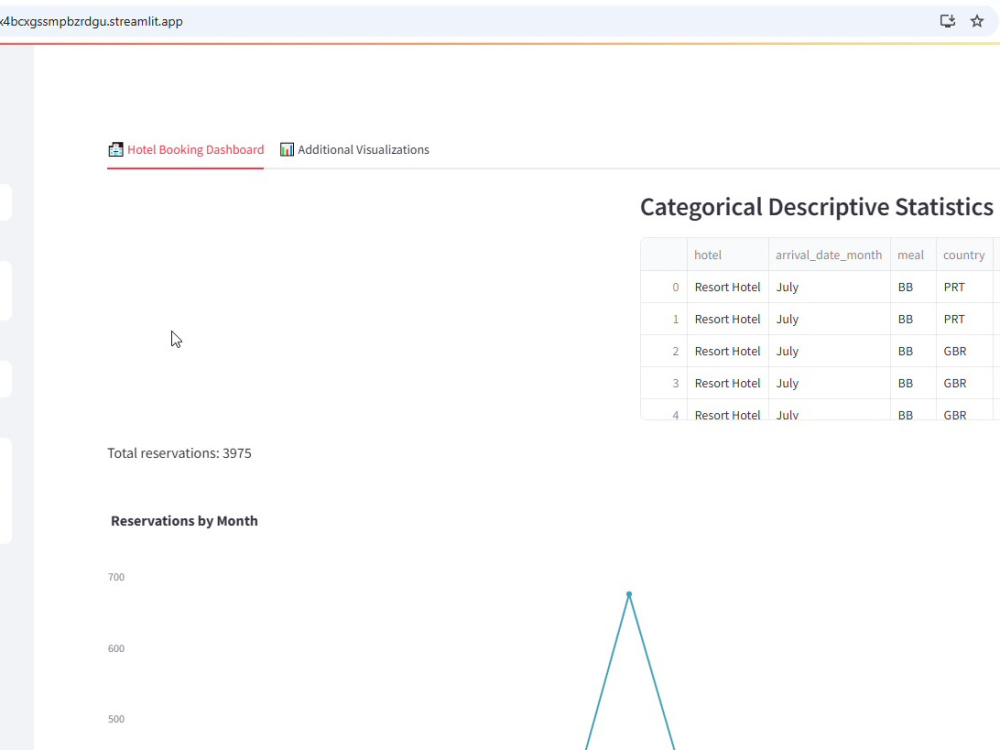Click the Reservations by Month chart title

point(184,521)
